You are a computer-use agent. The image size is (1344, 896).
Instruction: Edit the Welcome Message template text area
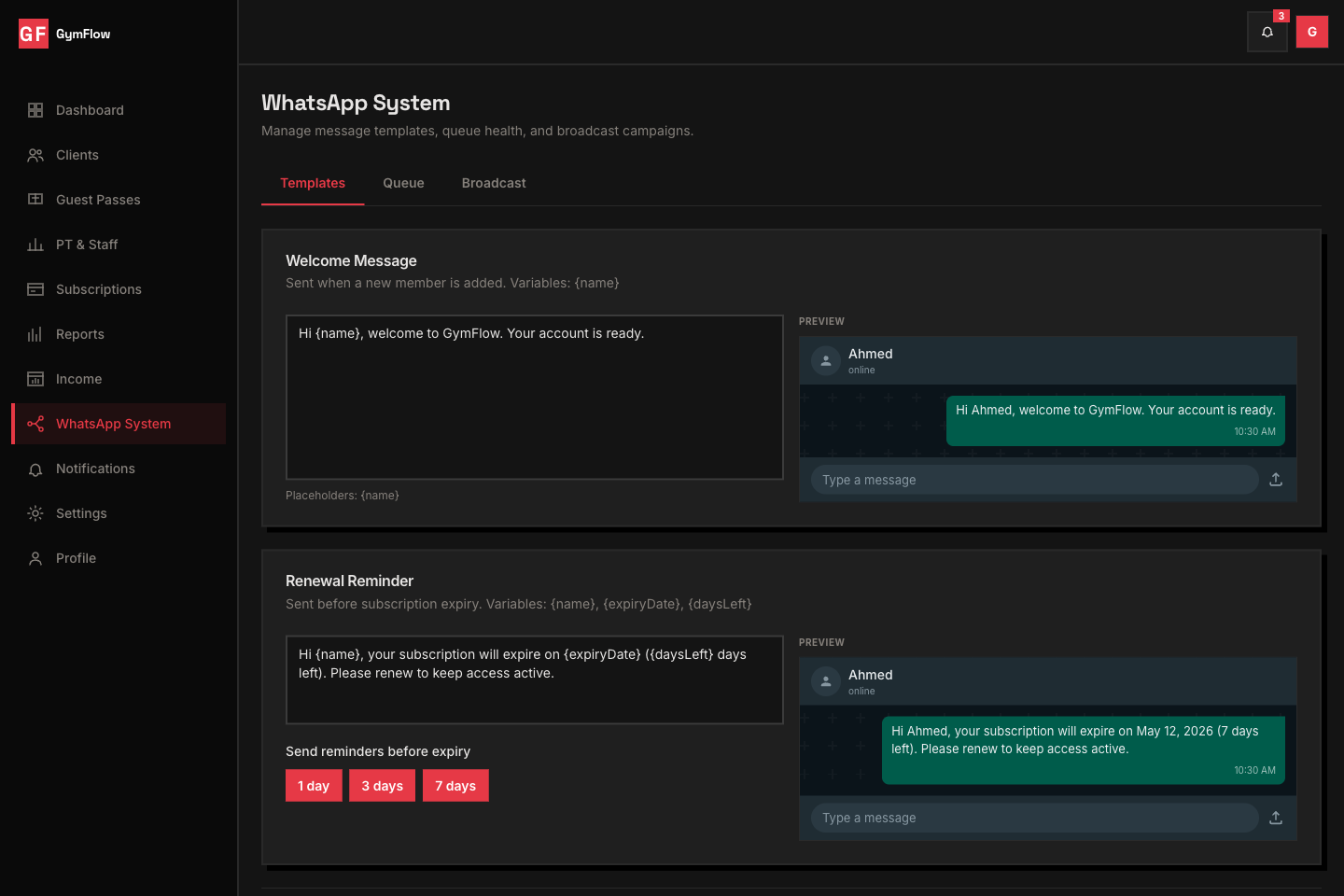coord(534,397)
